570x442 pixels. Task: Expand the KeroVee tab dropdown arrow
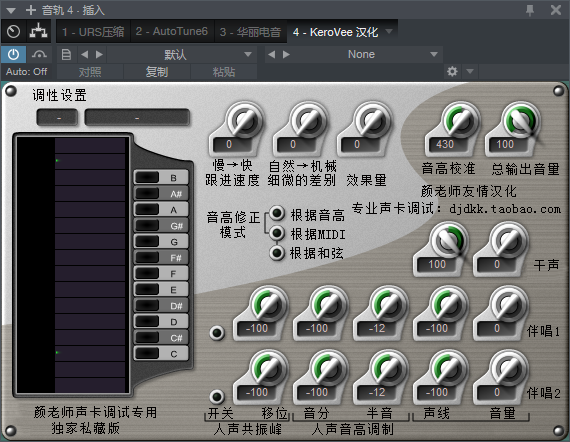pos(389,32)
